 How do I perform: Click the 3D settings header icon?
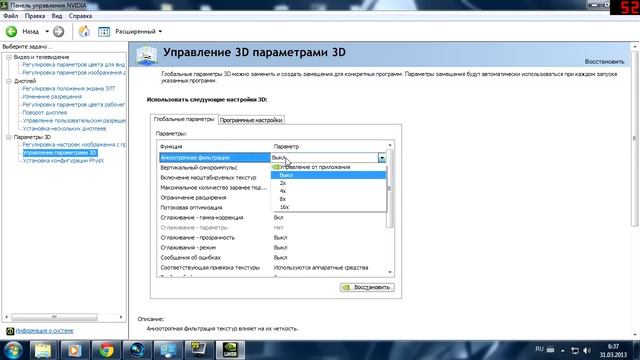[147, 55]
